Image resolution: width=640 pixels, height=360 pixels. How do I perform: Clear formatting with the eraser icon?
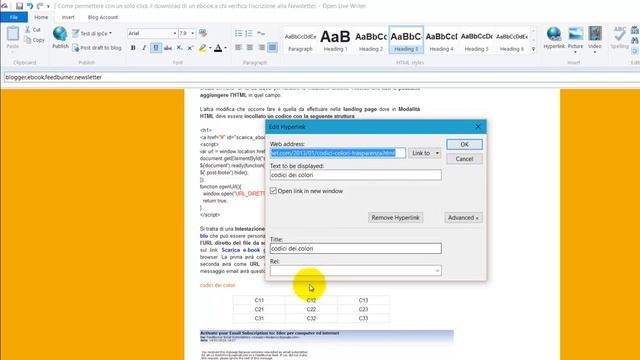click(x=203, y=33)
